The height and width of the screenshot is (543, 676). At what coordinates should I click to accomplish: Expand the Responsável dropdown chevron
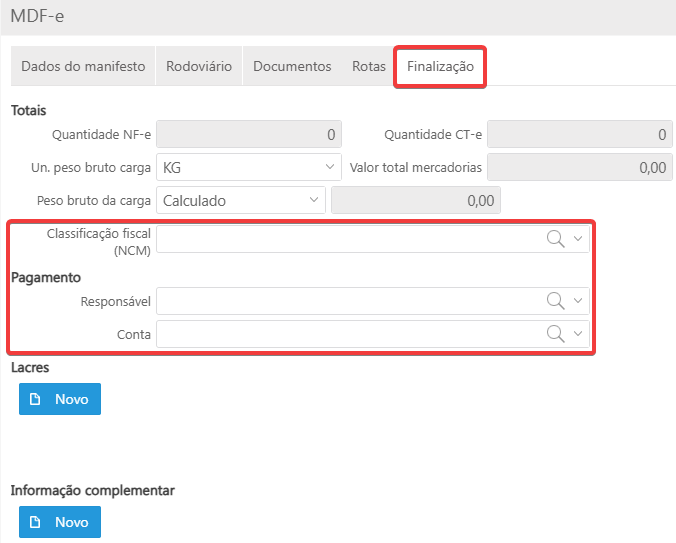tap(578, 301)
